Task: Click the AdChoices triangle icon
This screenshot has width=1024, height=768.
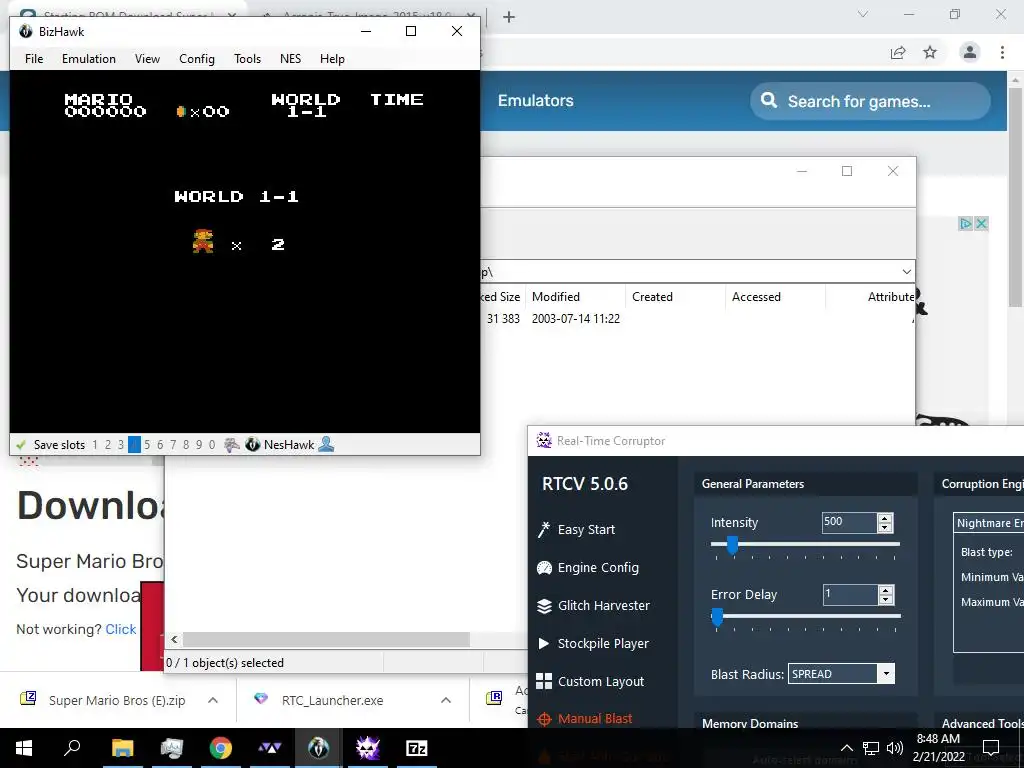Action: 965,223
